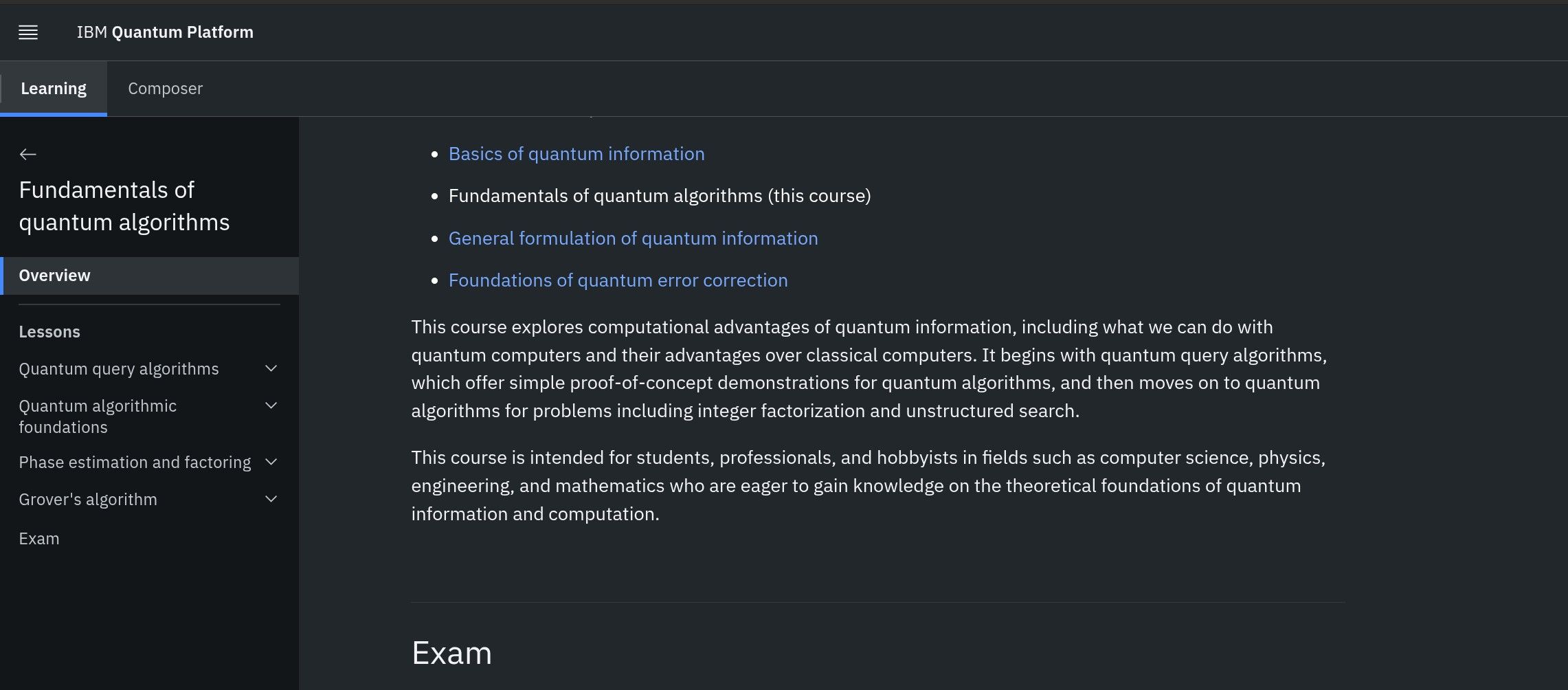The image size is (1568, 690).
Task: Expand Grover's algorithm chevron
Action: 271,500
